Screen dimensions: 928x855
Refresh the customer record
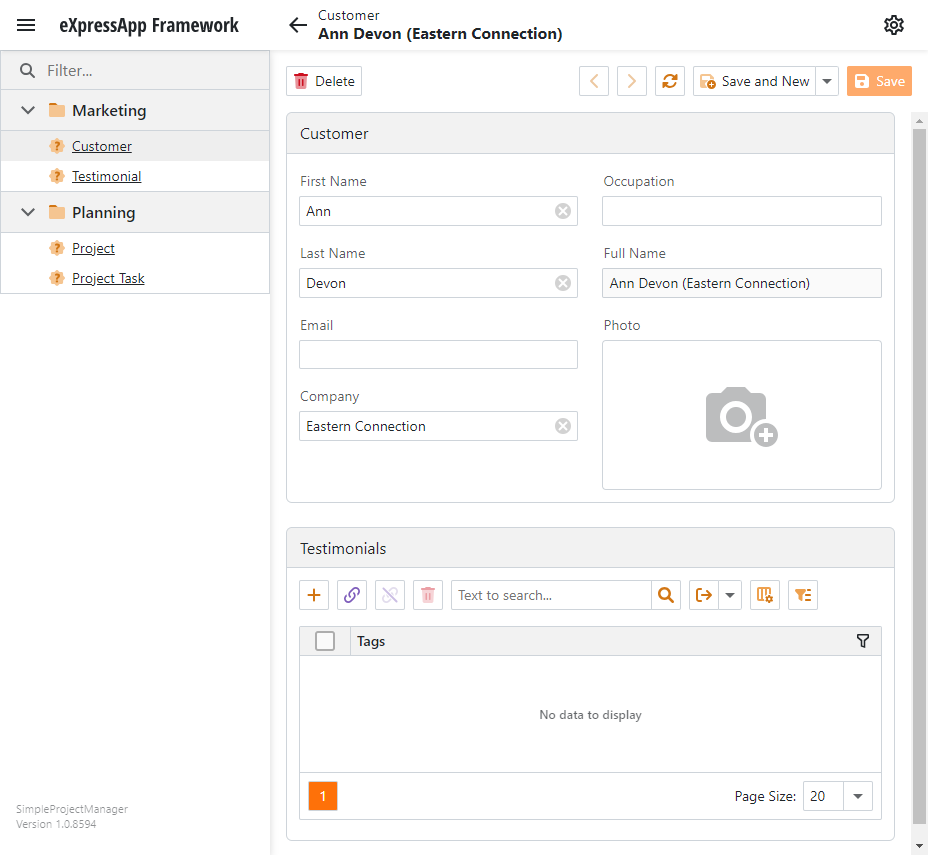(669, 81)
